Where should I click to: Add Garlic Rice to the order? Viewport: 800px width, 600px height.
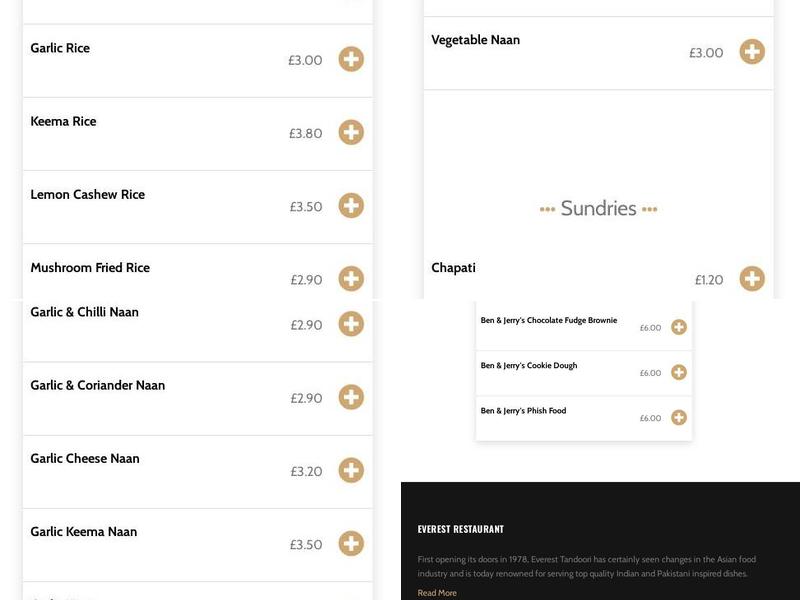click(x=350, y=60)
